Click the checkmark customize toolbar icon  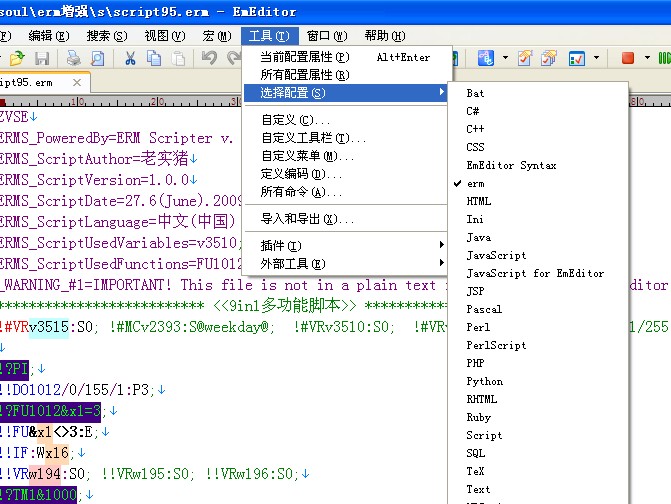click(576, 58)
